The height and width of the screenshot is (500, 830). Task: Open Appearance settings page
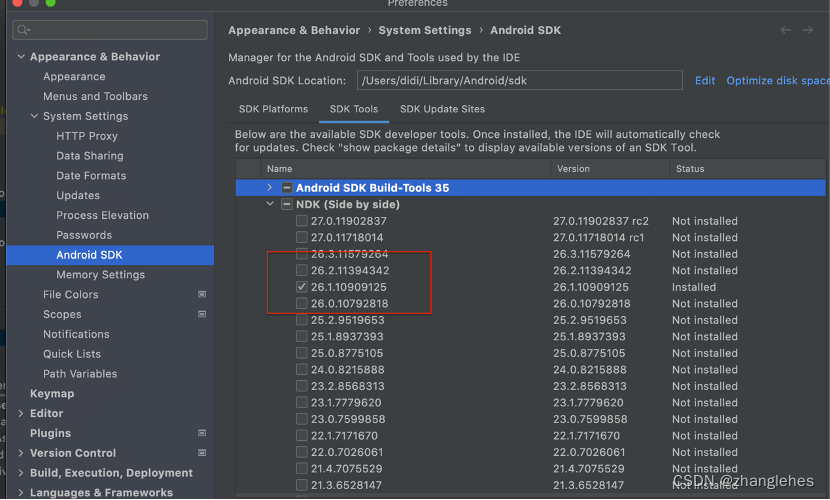tap(74, 77)
